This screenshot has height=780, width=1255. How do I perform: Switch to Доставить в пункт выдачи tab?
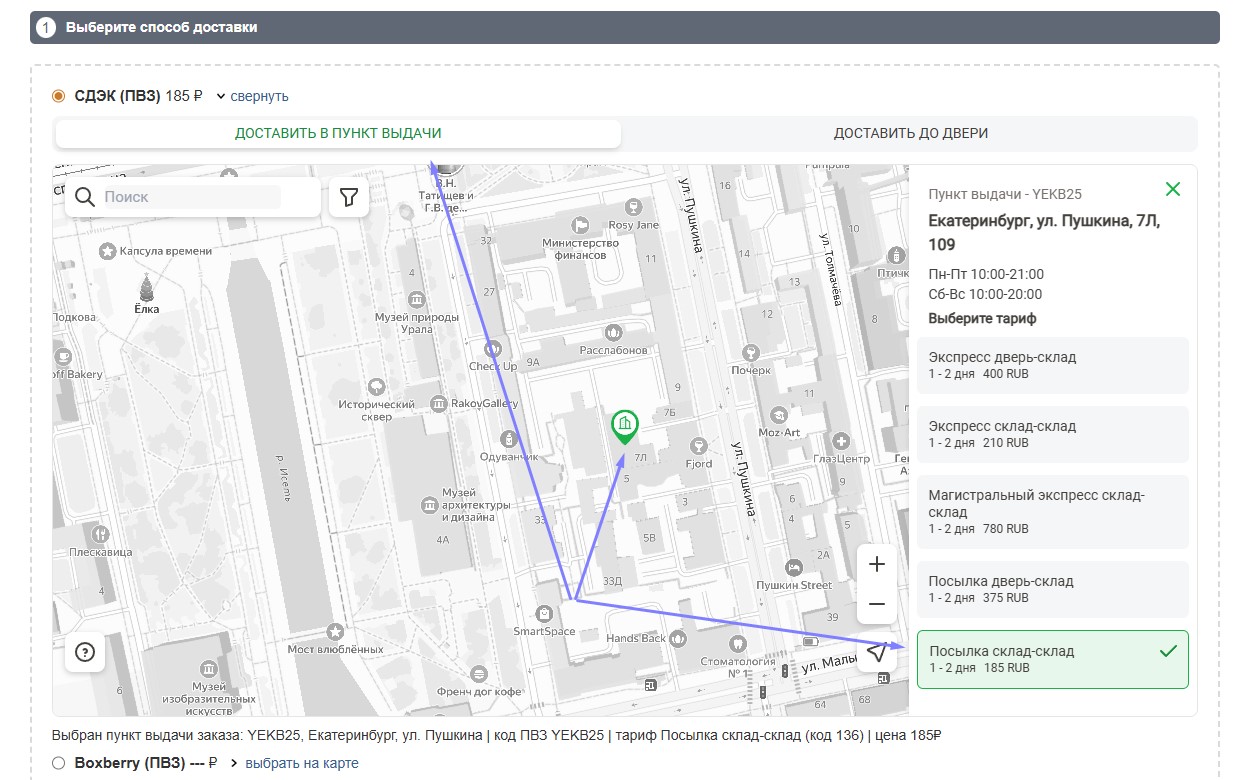[x=338, y=133]
